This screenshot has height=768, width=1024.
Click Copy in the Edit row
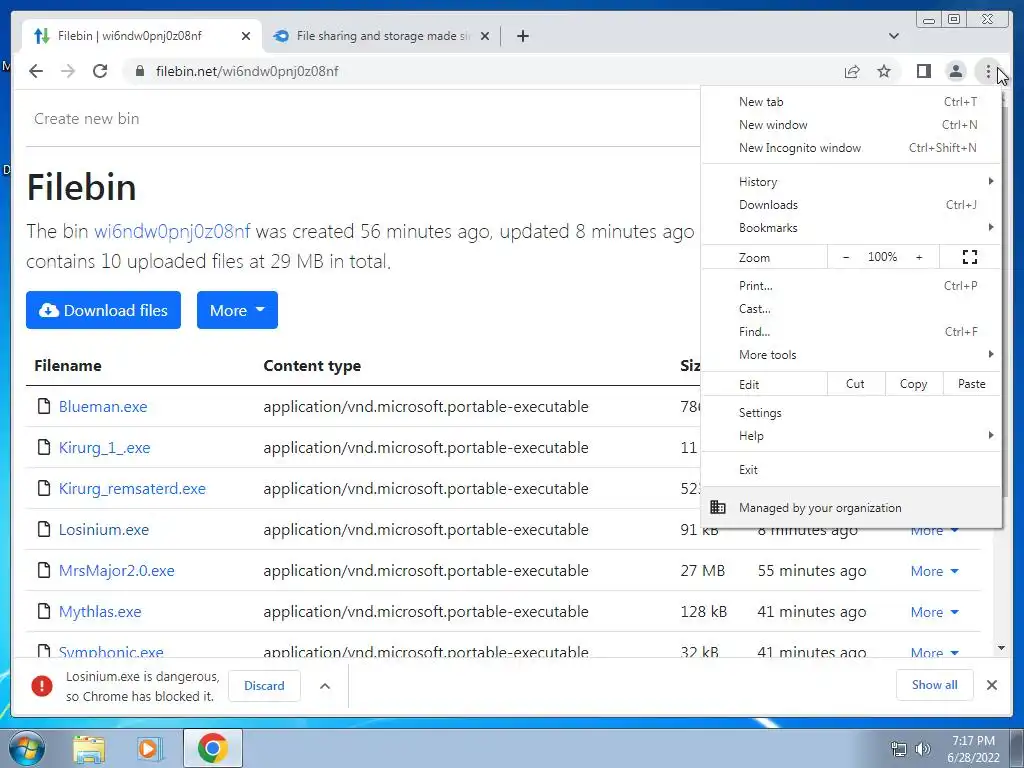914,384
